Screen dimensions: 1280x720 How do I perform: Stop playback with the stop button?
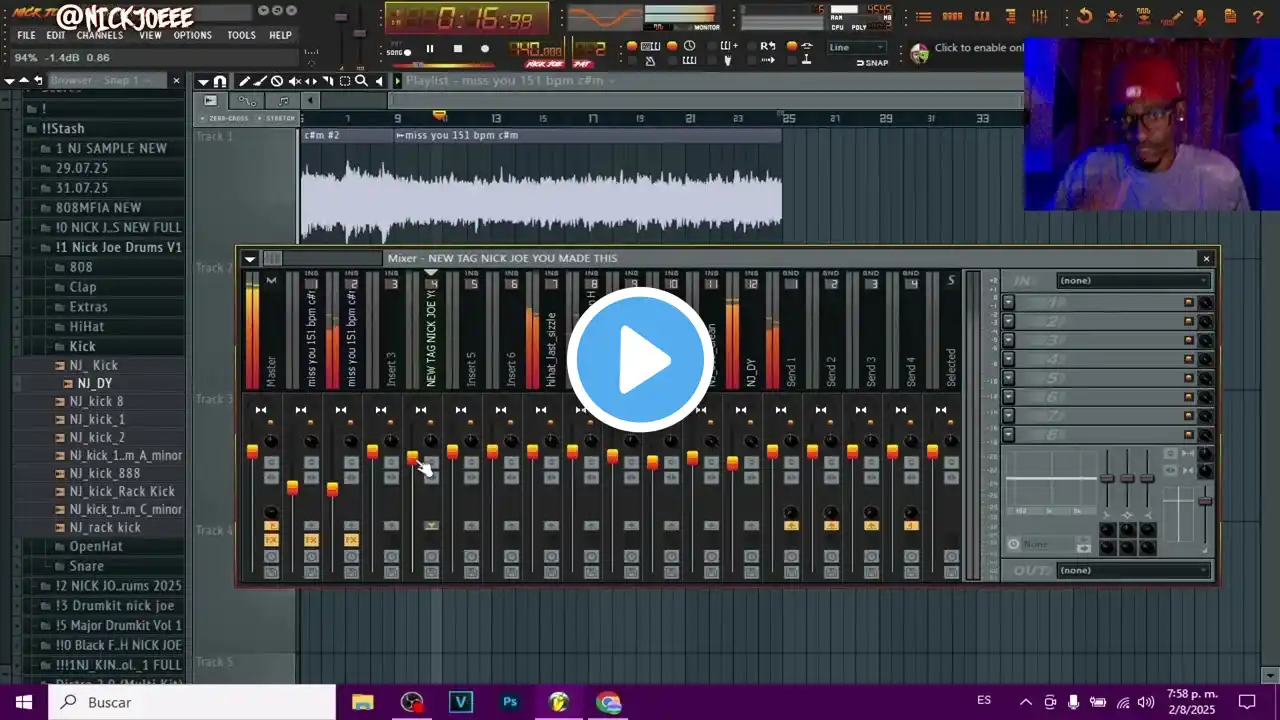pos(458,49)
